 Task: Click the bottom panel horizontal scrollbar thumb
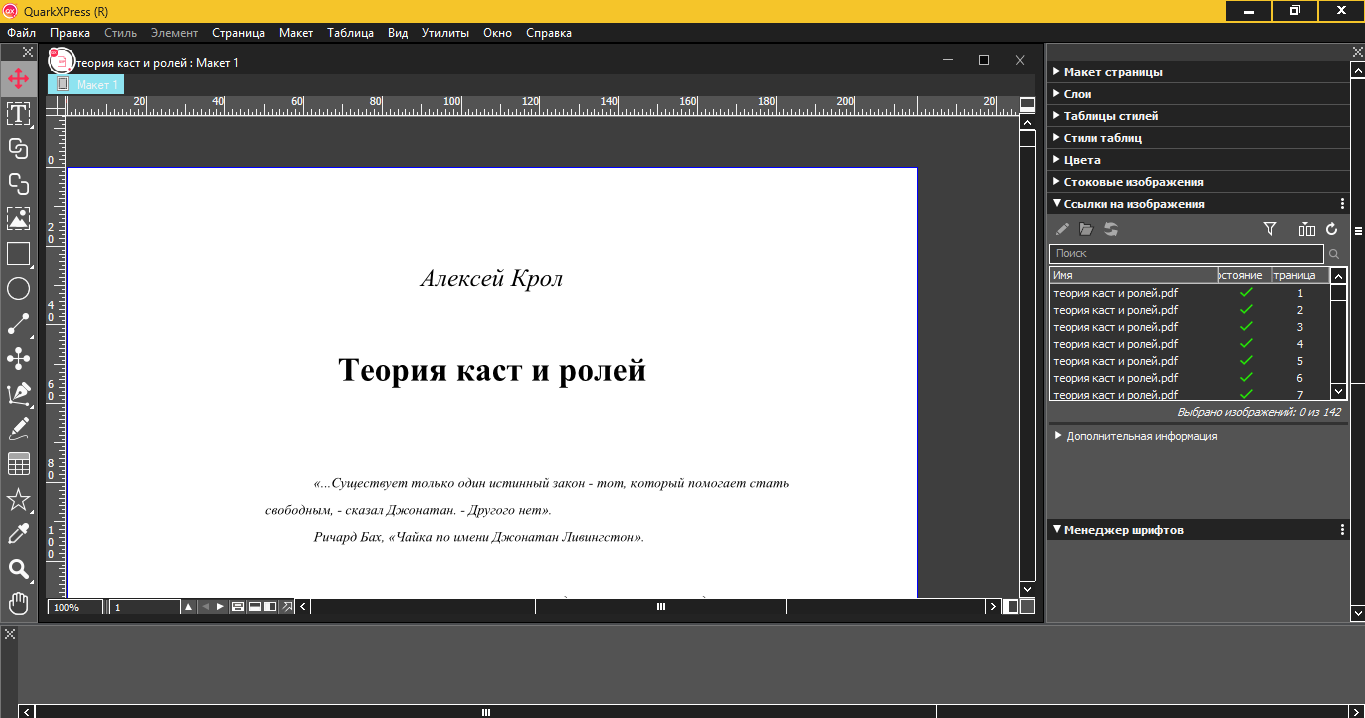pos(486,712)
